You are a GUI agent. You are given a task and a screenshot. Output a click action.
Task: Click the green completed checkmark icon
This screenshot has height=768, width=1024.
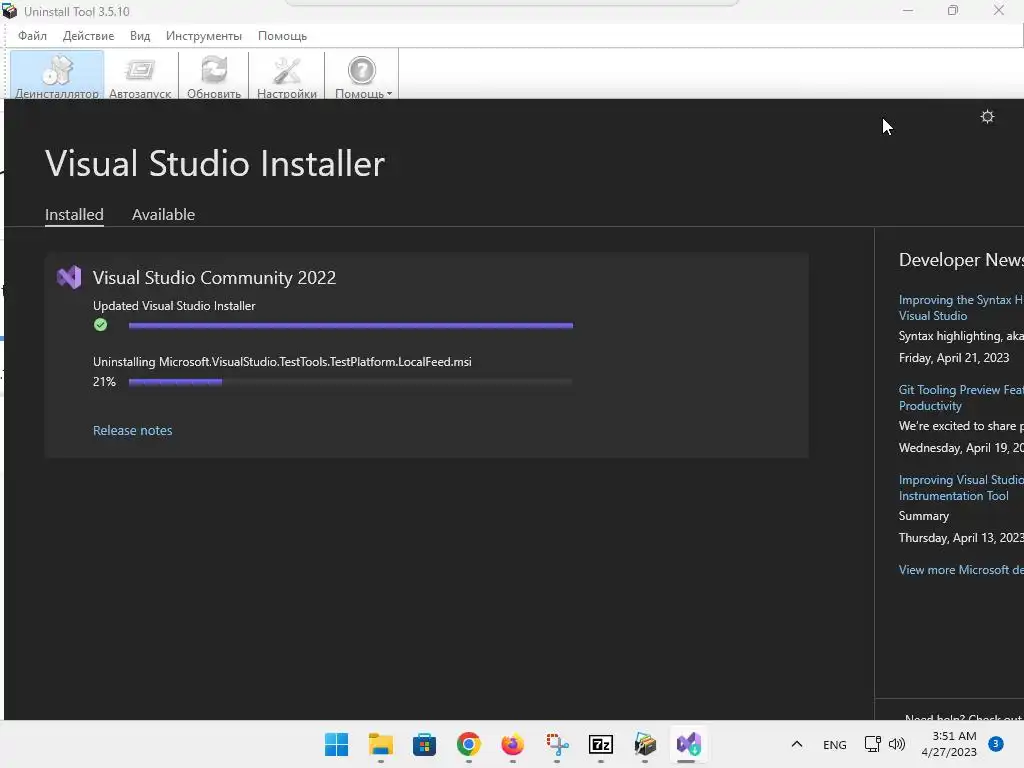click(101, 325)
